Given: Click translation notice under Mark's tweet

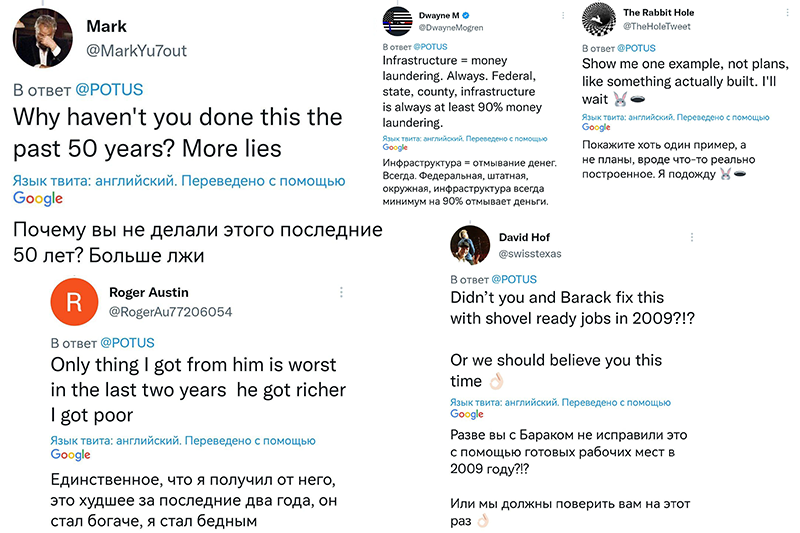Looking at the screenshot, I should 179,181.
